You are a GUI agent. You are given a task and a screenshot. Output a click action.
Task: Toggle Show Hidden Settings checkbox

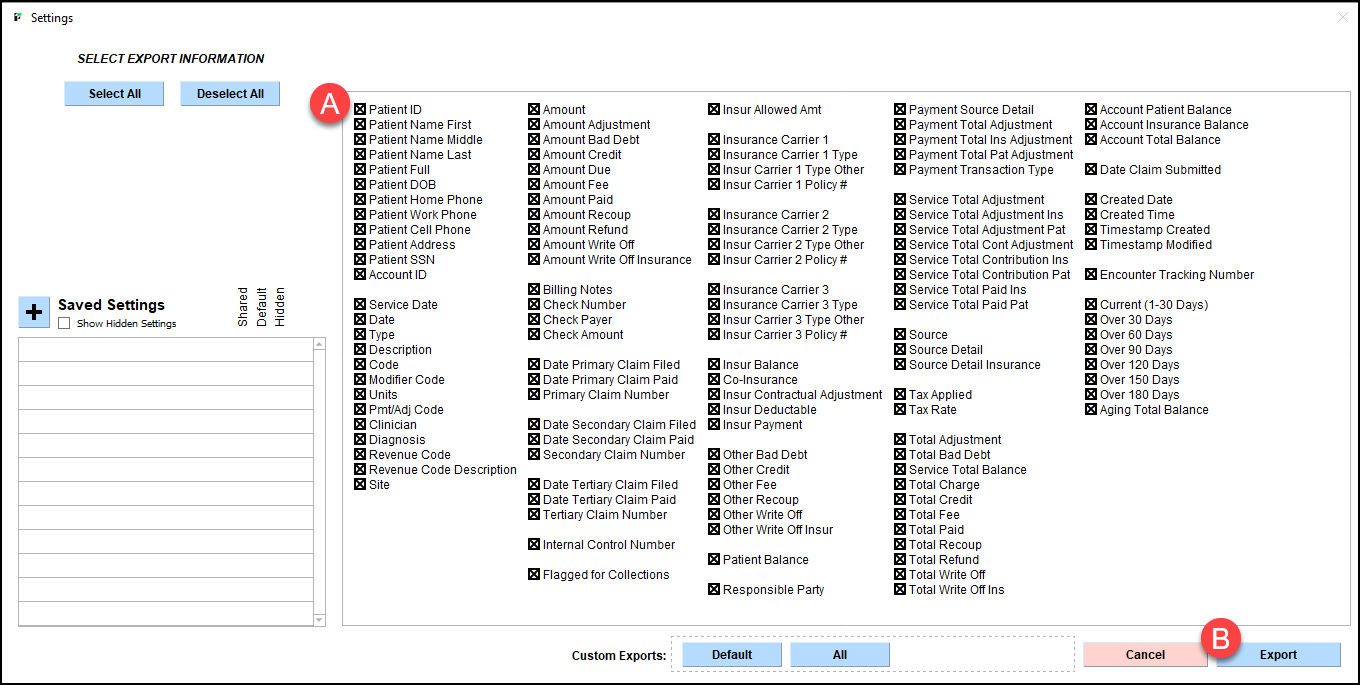pos(65,324)
